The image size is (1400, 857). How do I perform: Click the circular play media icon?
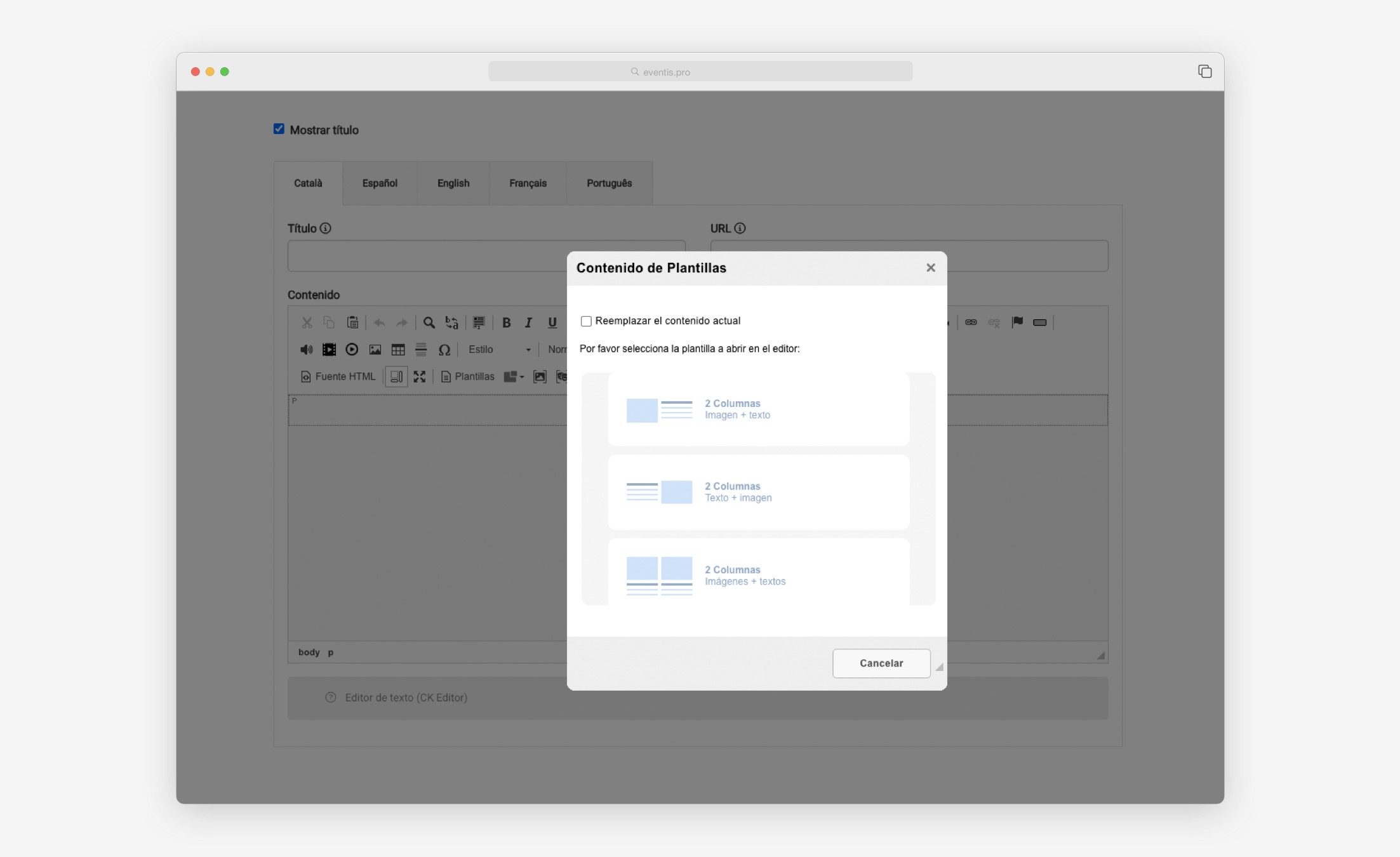point(352,350)
